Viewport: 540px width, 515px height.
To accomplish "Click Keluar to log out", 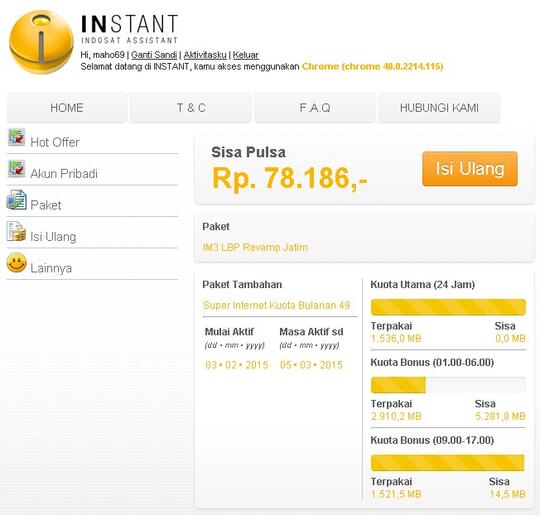I will [246, 55].
